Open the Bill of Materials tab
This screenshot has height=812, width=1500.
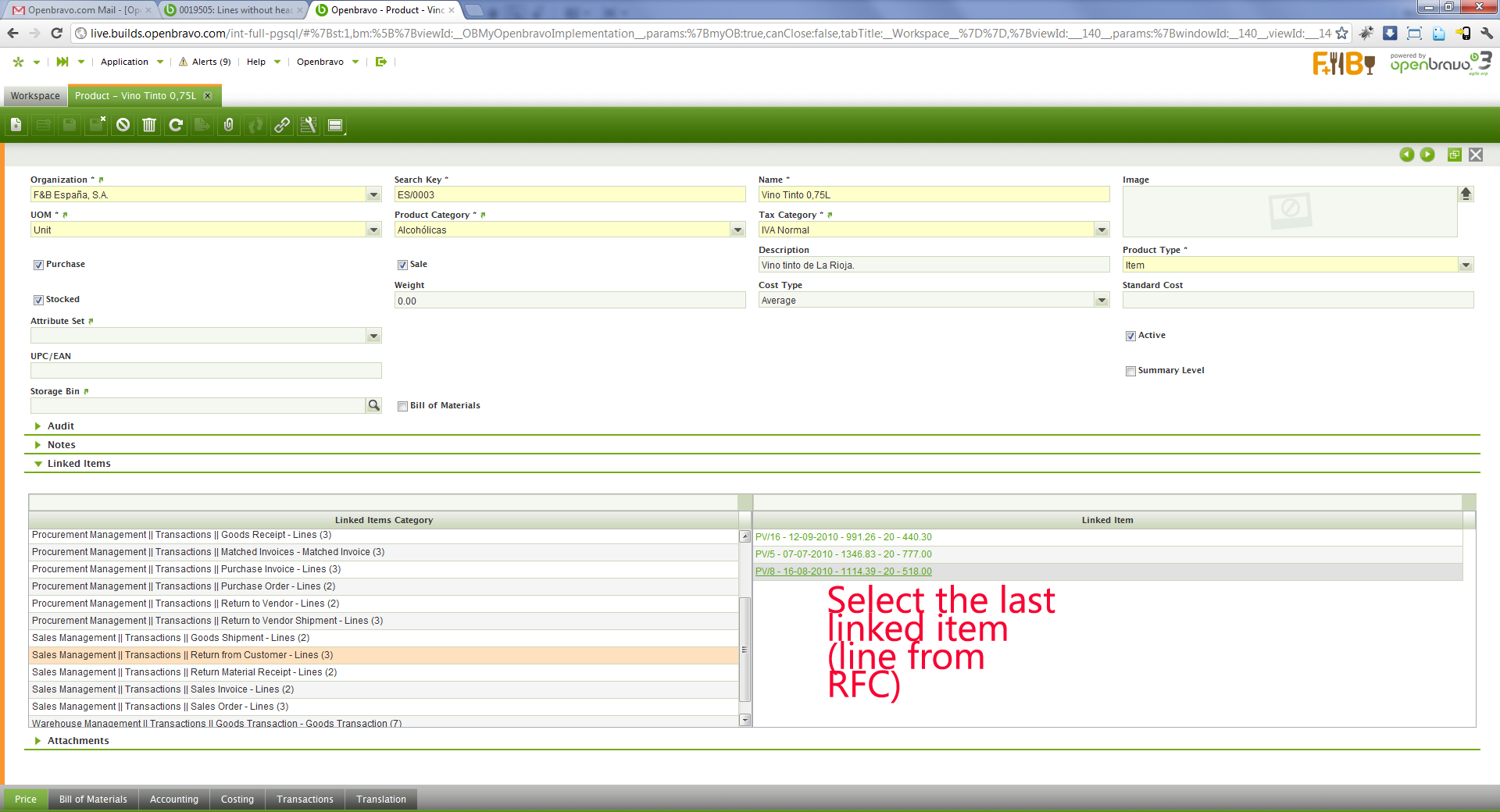(x=93, y=800)
